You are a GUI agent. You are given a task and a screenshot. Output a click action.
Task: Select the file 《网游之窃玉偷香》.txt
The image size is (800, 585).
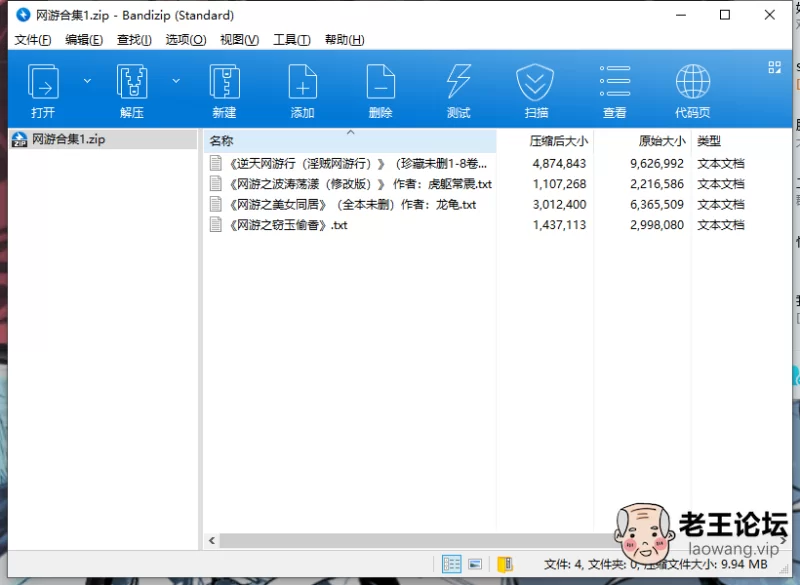pos(288,225)
